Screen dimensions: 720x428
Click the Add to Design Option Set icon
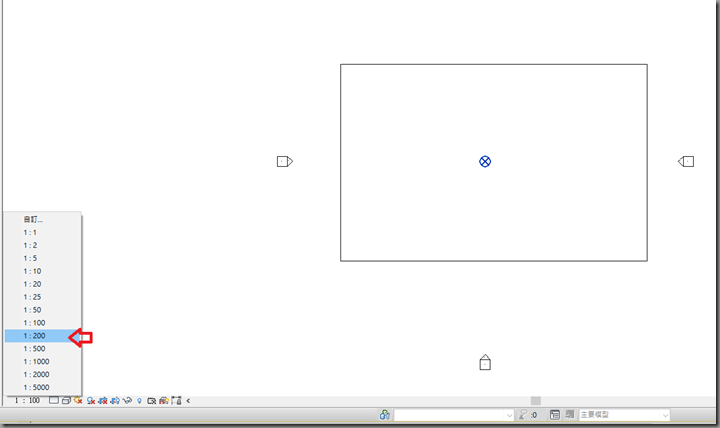(x=570, y=415)
